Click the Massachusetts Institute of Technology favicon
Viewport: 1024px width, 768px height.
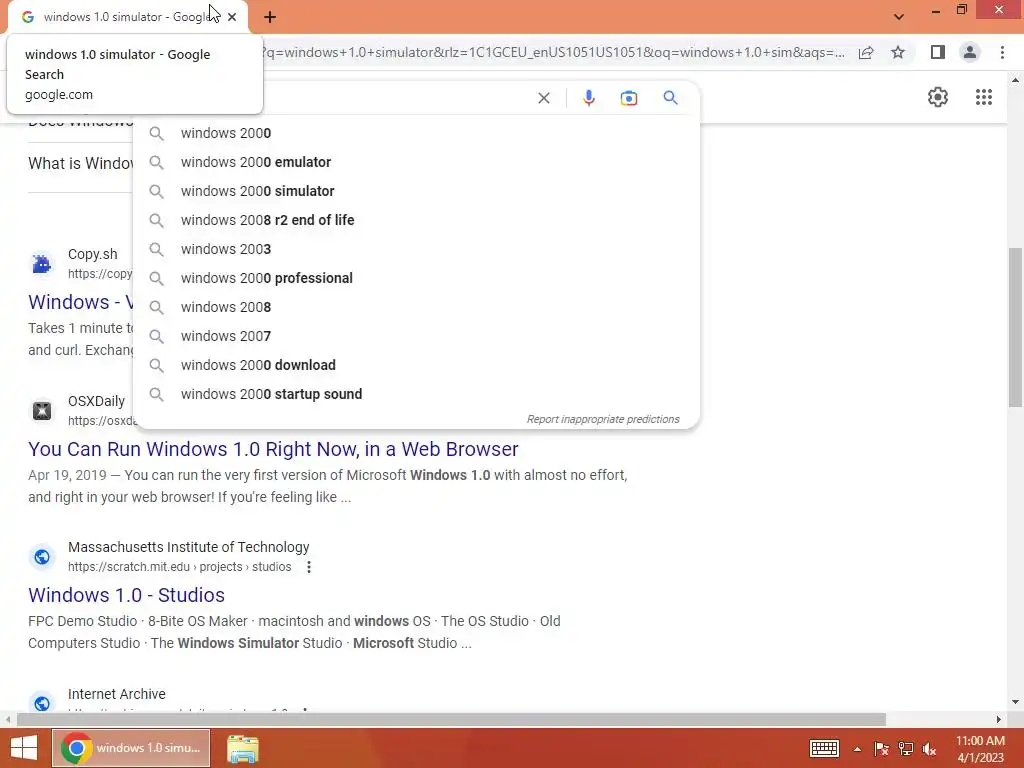pos(42,557)
